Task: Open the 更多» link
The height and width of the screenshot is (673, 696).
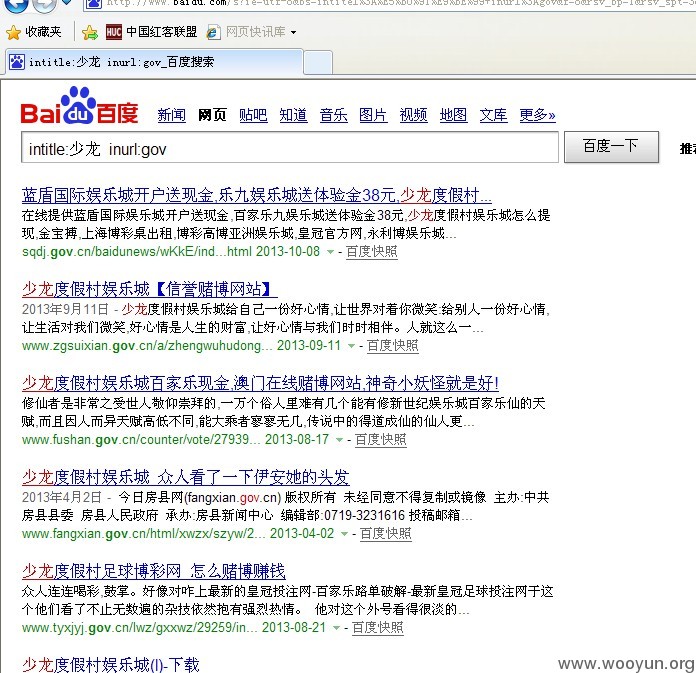Action: tap(538, 115)
